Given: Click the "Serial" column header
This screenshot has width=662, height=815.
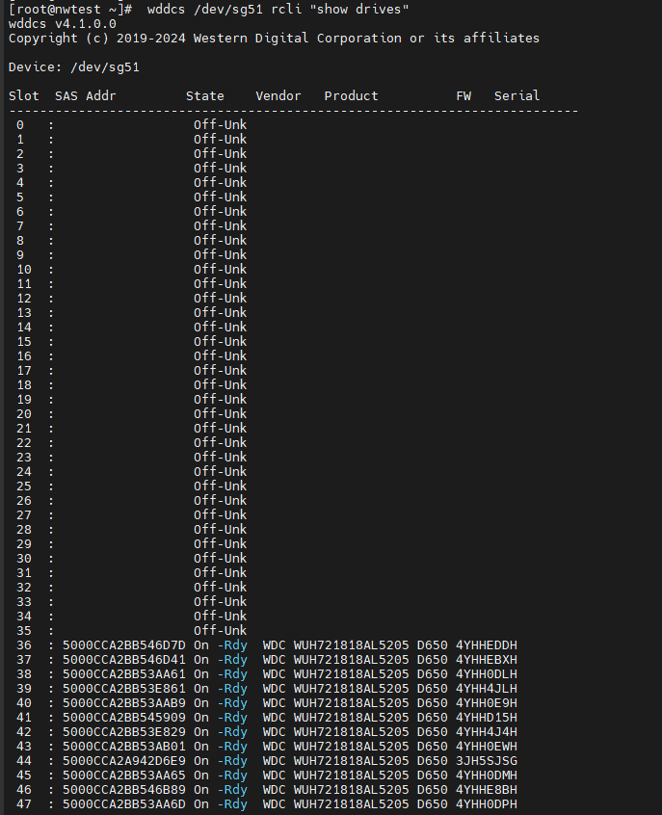Looking at the screenshot, I should click(516, 96).
